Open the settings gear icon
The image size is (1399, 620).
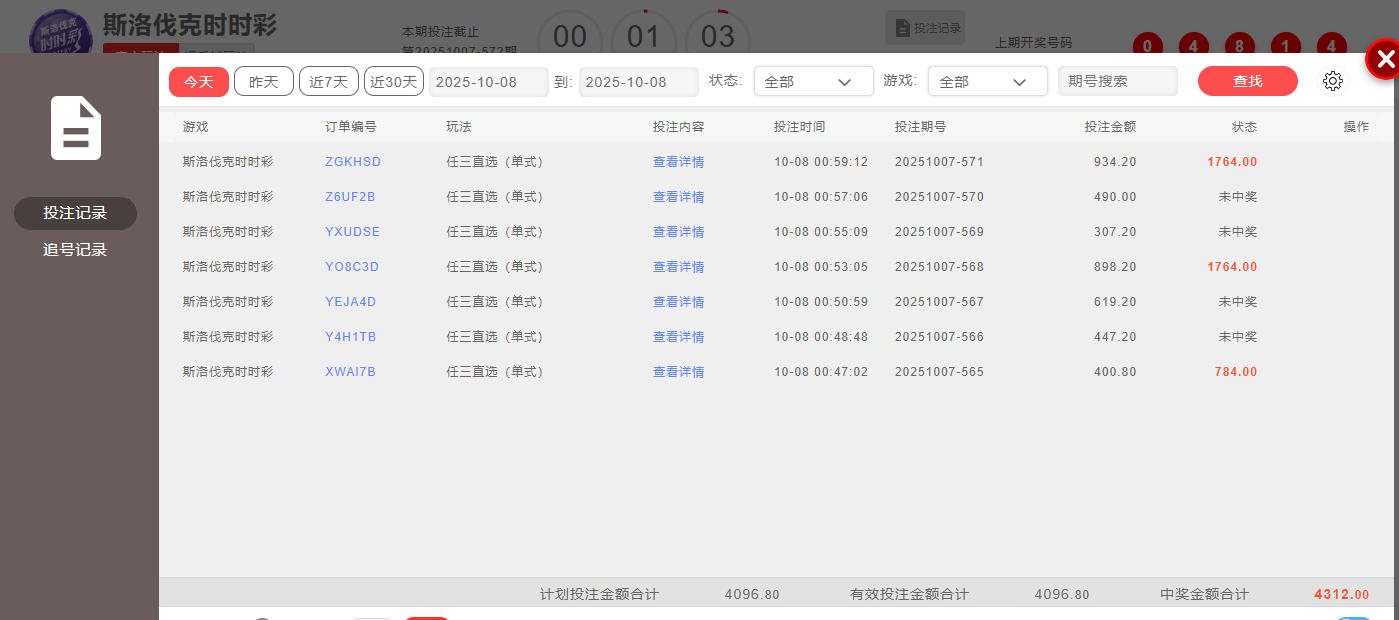coord(1332,82)
